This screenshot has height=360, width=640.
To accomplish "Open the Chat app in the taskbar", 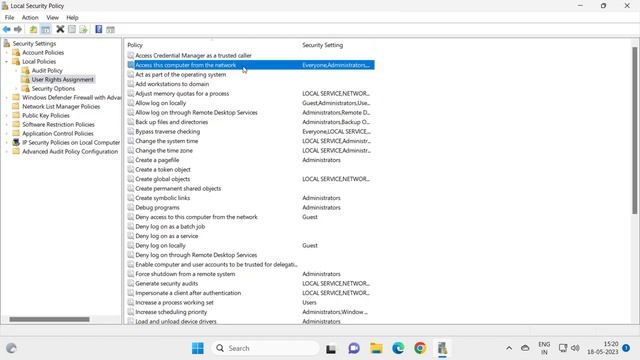I will (x=354, y=348).
